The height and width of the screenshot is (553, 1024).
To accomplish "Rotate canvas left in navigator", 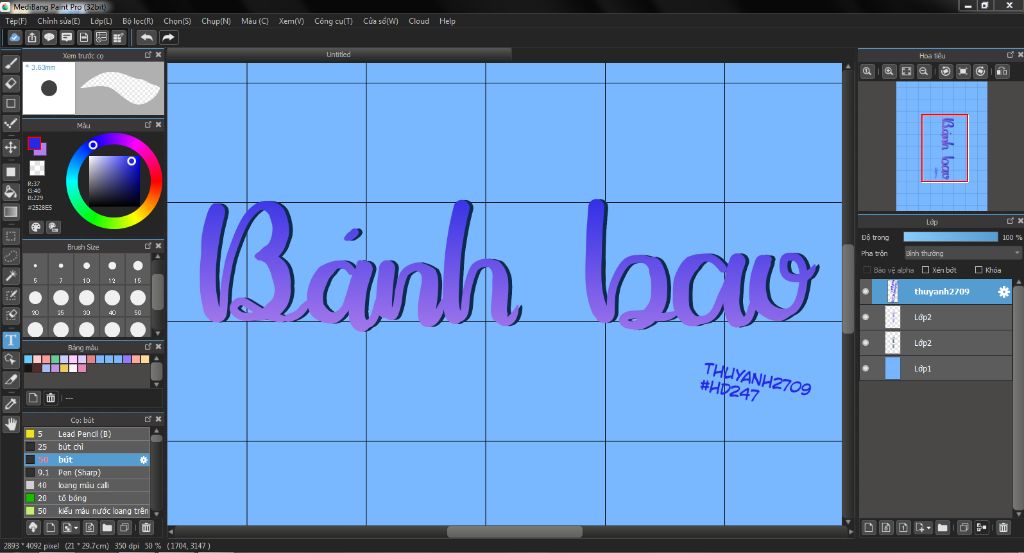I will click(945, 72).
